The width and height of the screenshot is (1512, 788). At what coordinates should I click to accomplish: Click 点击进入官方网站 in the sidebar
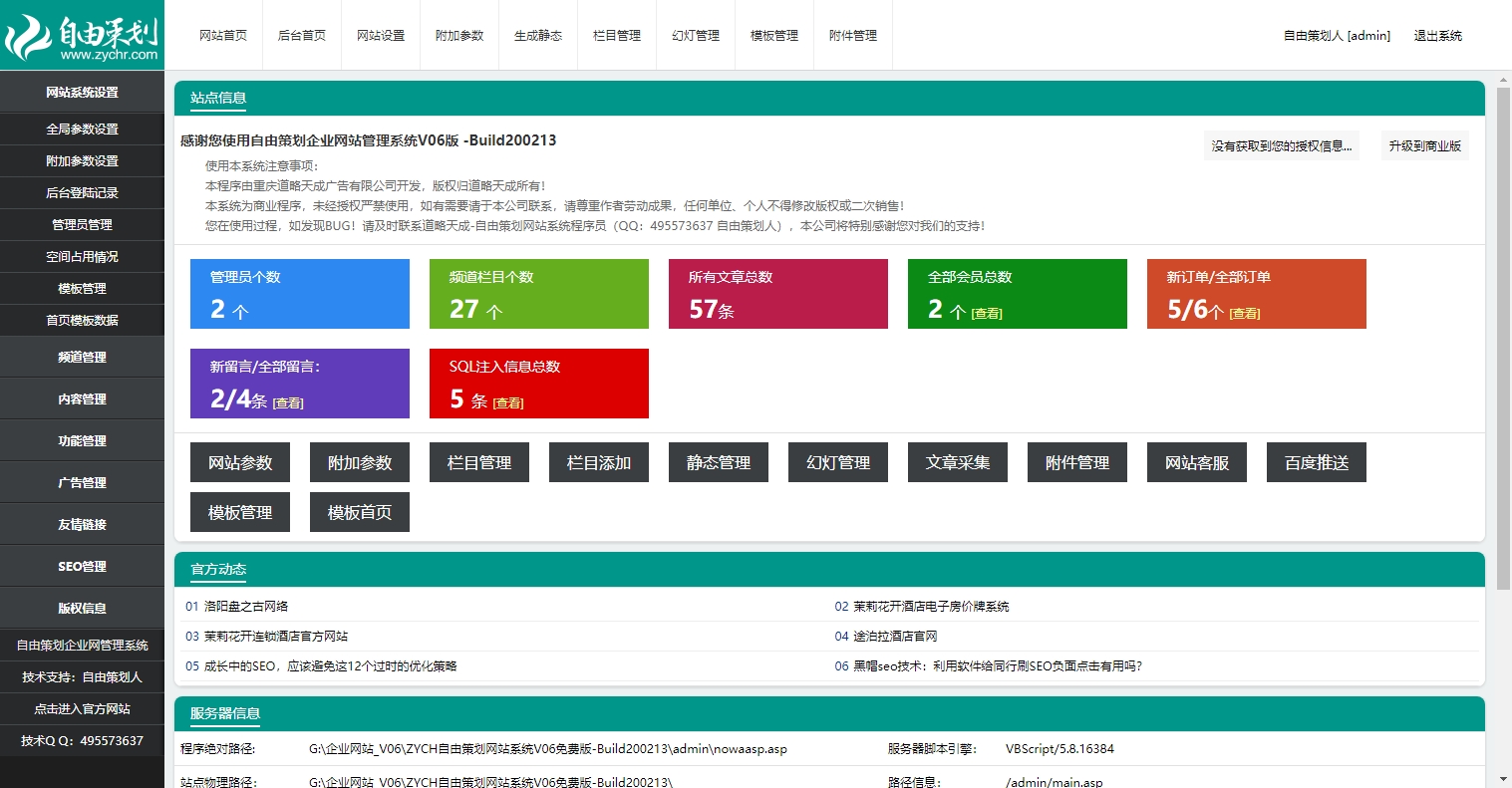82,709
